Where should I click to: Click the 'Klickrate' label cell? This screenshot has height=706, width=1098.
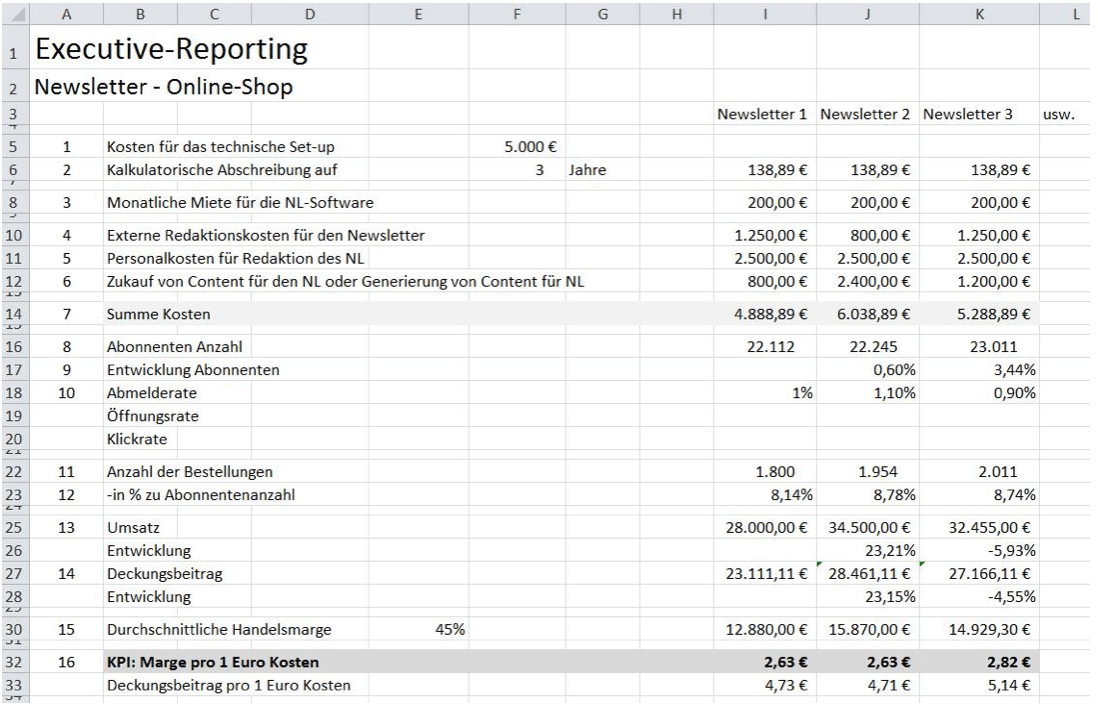(136, 437)
